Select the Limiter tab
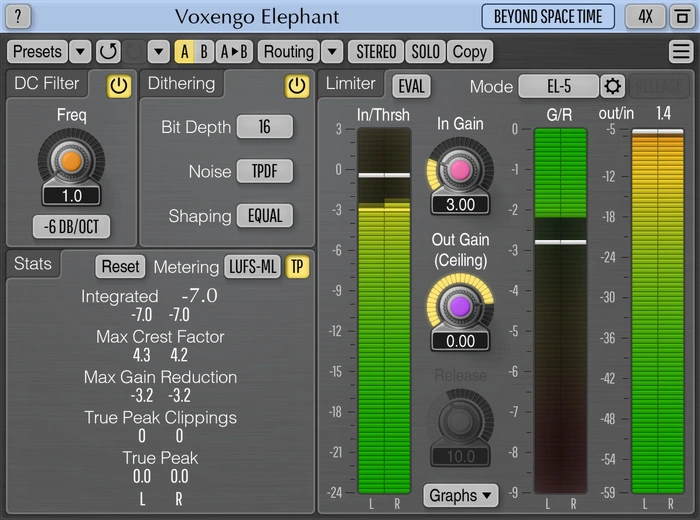700x520 pixels. point(351,83)
